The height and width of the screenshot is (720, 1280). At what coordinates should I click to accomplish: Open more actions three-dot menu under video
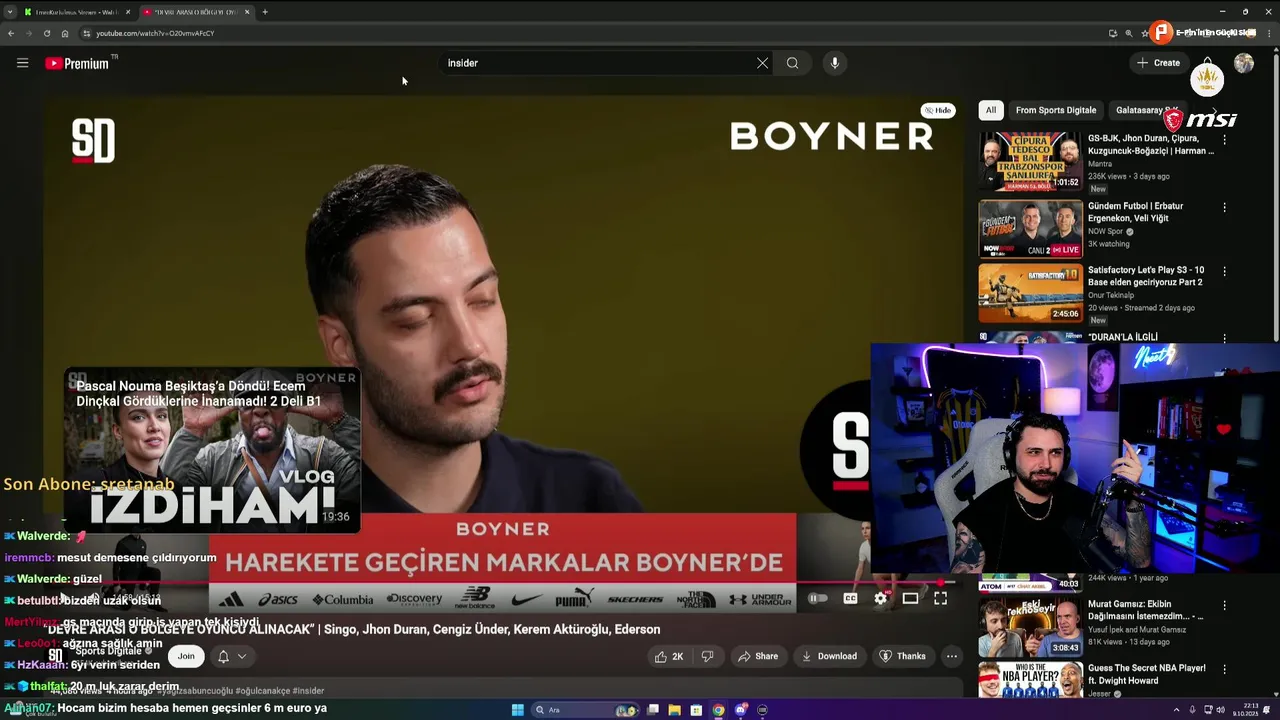coord(952,656)
